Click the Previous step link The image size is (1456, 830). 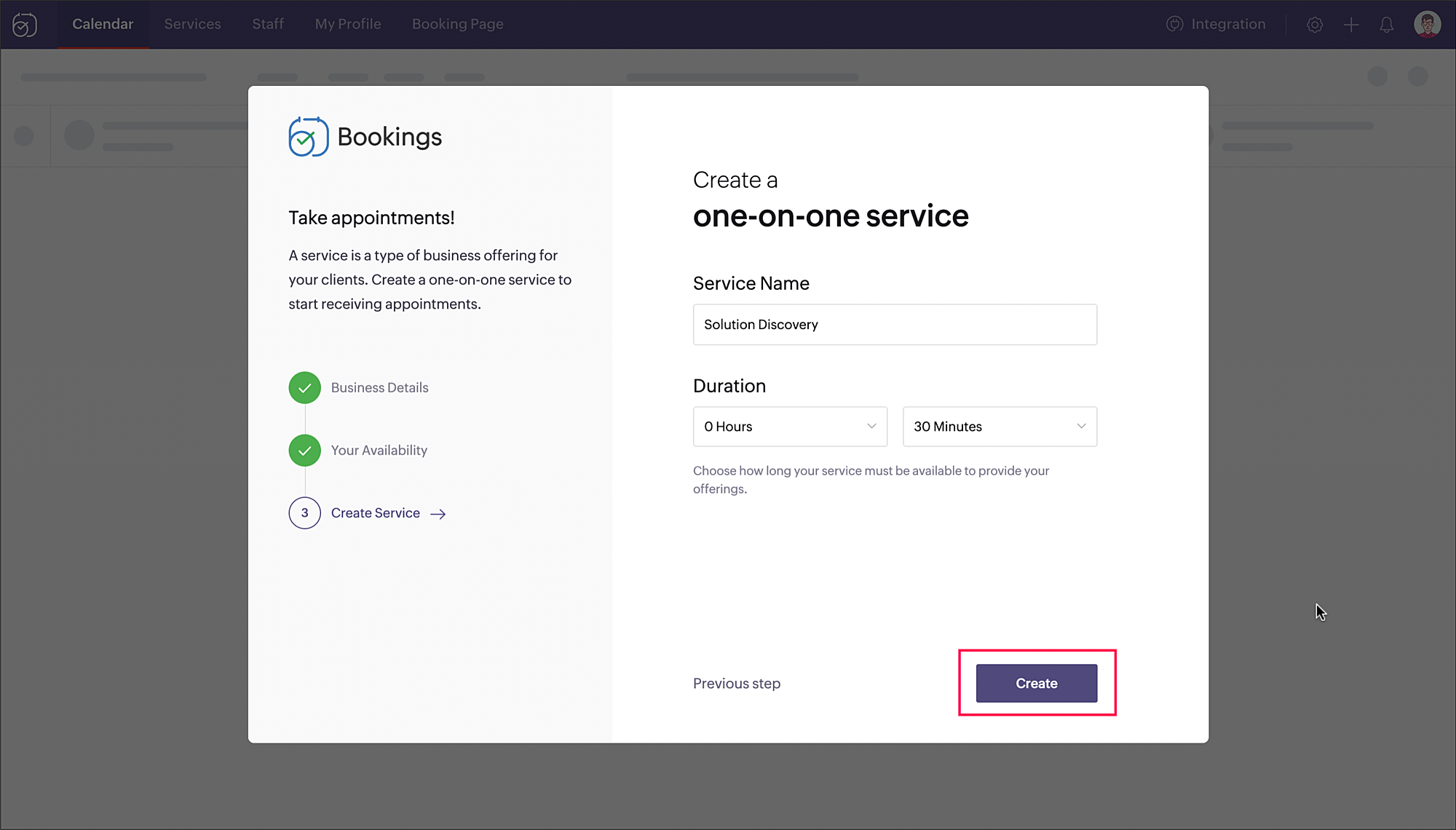tap(736, 684)
